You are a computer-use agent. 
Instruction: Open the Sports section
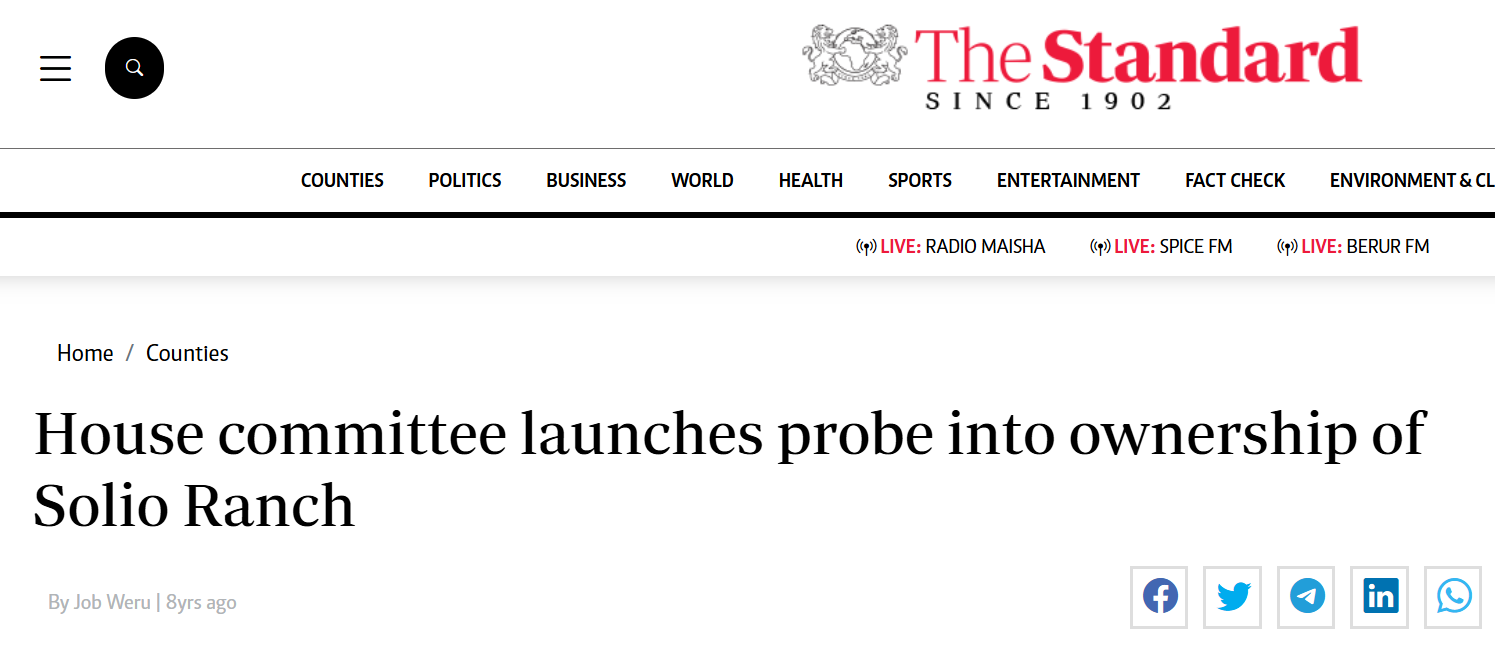pos(920,180)
